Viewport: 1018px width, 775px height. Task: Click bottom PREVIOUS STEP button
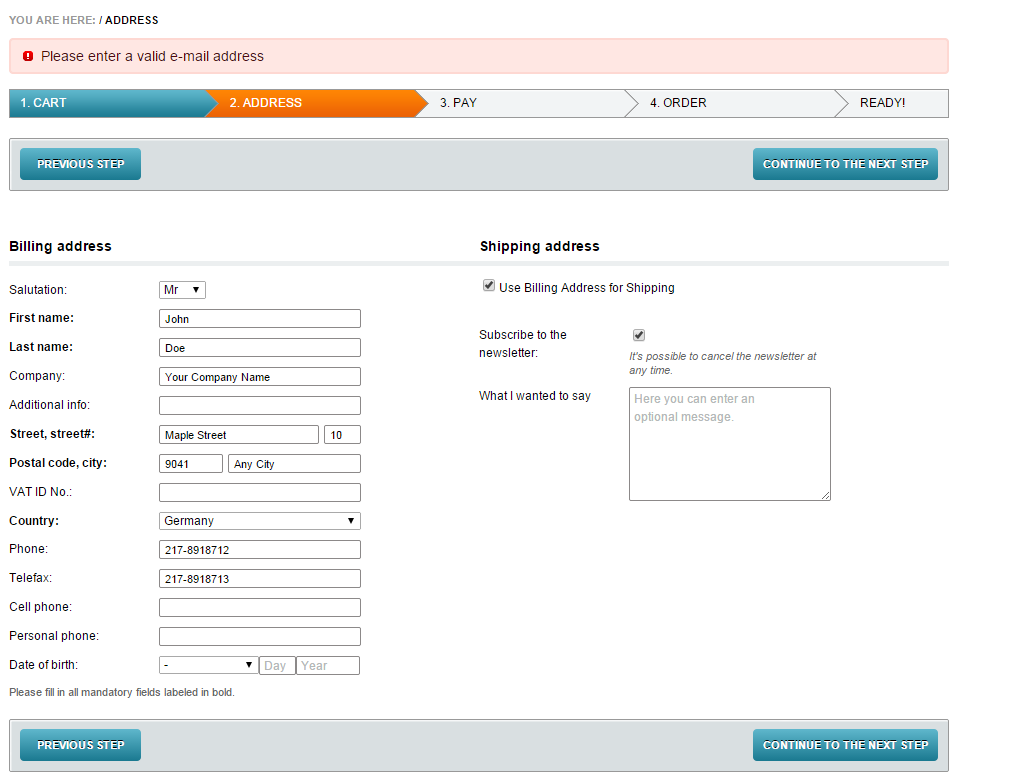click(81, 745)
